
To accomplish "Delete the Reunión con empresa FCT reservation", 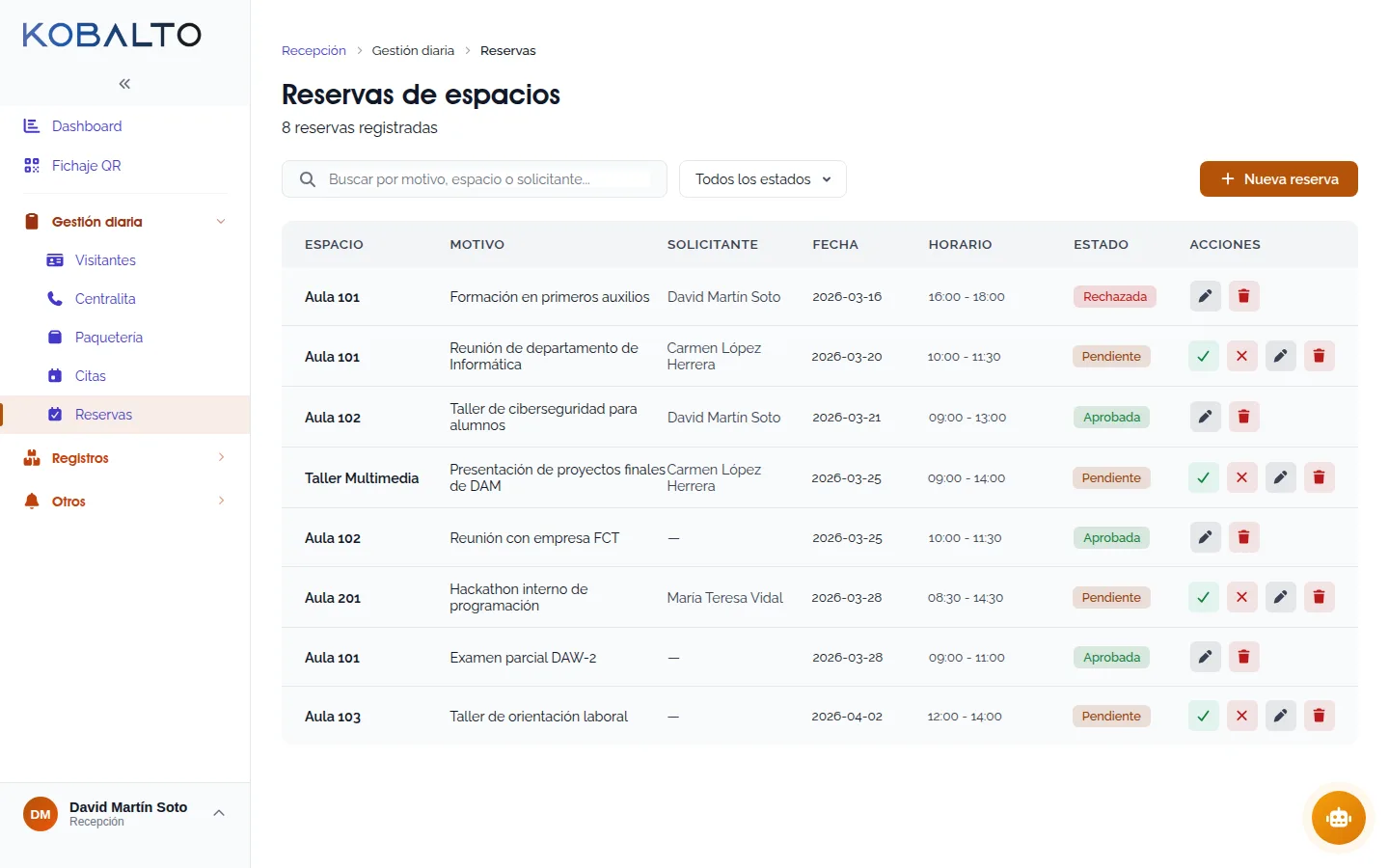I will (x=1243, y=537).
